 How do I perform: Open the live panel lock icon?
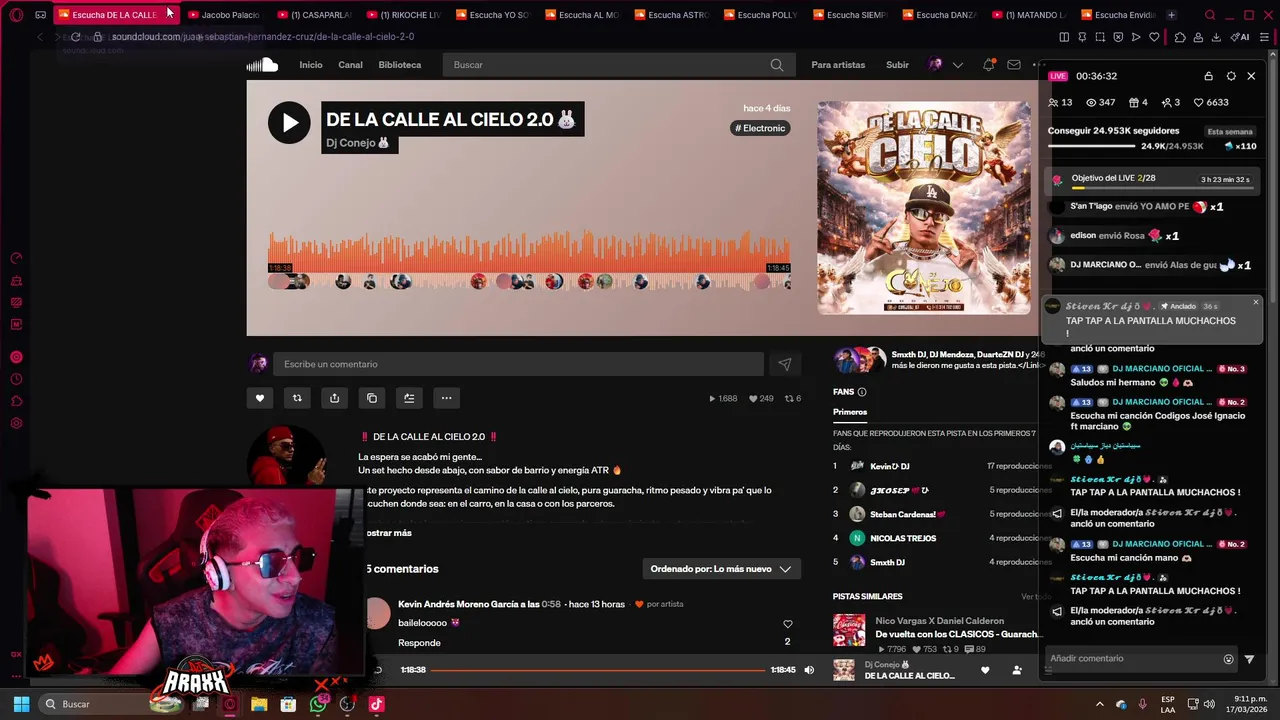tap(1208, 76)
